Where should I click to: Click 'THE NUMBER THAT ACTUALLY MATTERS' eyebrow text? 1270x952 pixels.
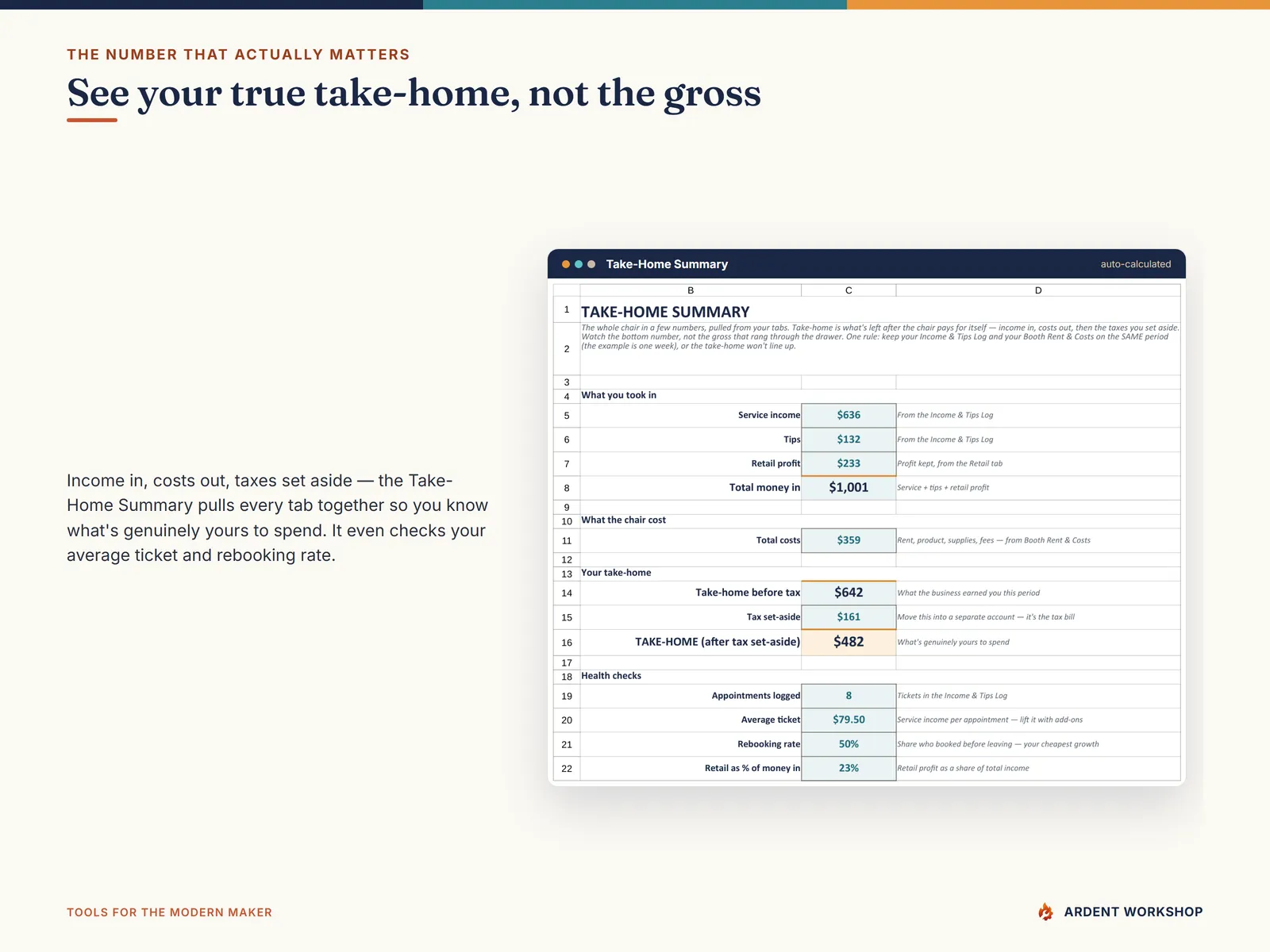click(238, 55)
